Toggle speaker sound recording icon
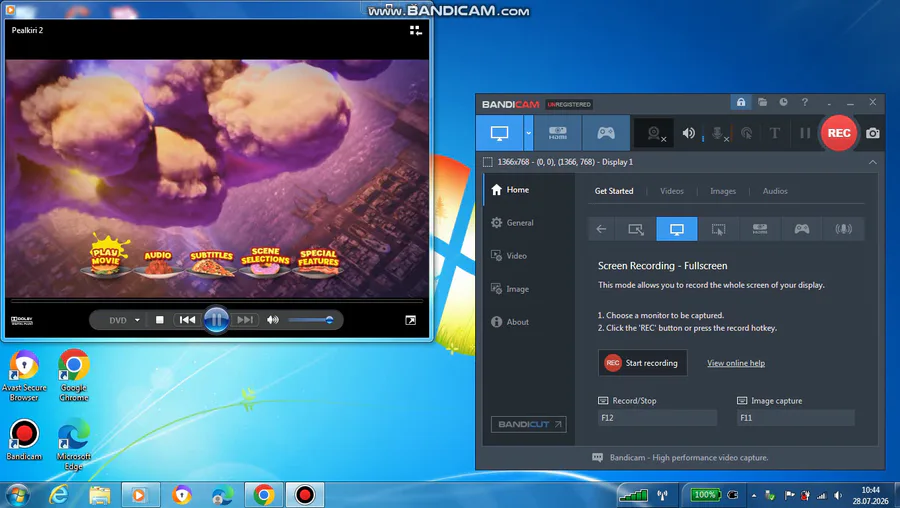The height and width of the screenshot is (508, 900). pyautogui.click(x=688, y=133)
